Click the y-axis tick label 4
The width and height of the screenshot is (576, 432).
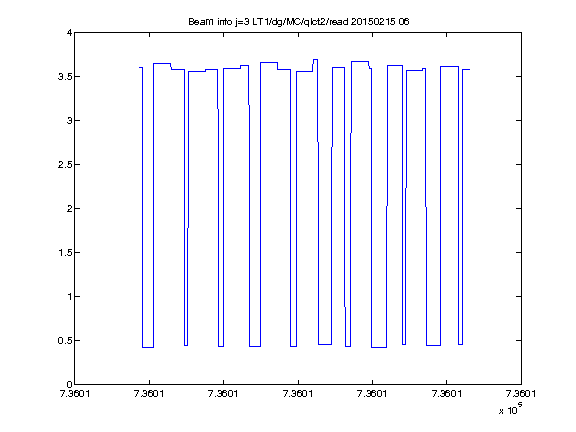click(69, 33)
